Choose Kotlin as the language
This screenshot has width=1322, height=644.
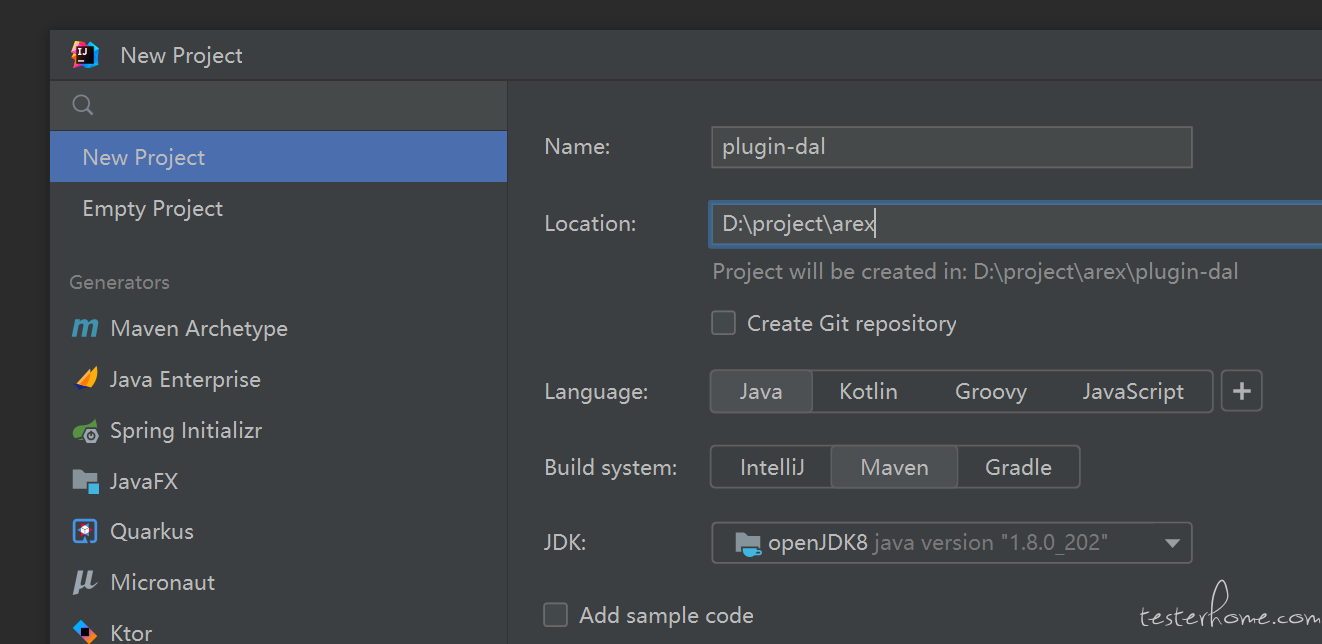(868, 392)
